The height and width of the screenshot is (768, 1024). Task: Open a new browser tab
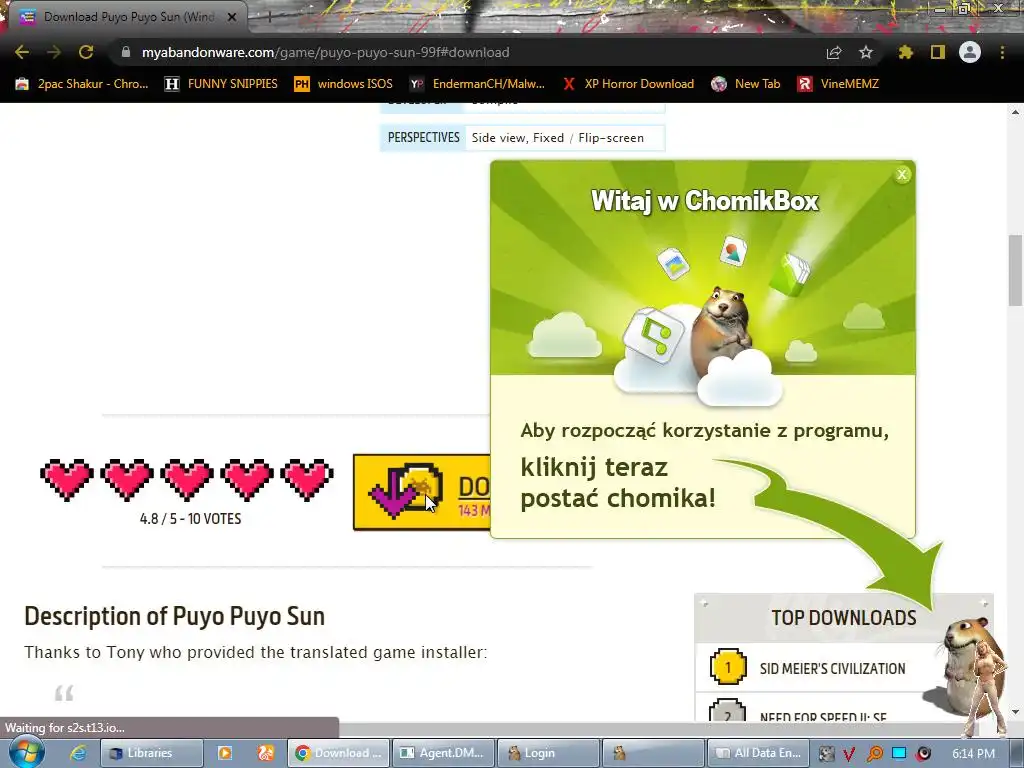pos(269,17)
